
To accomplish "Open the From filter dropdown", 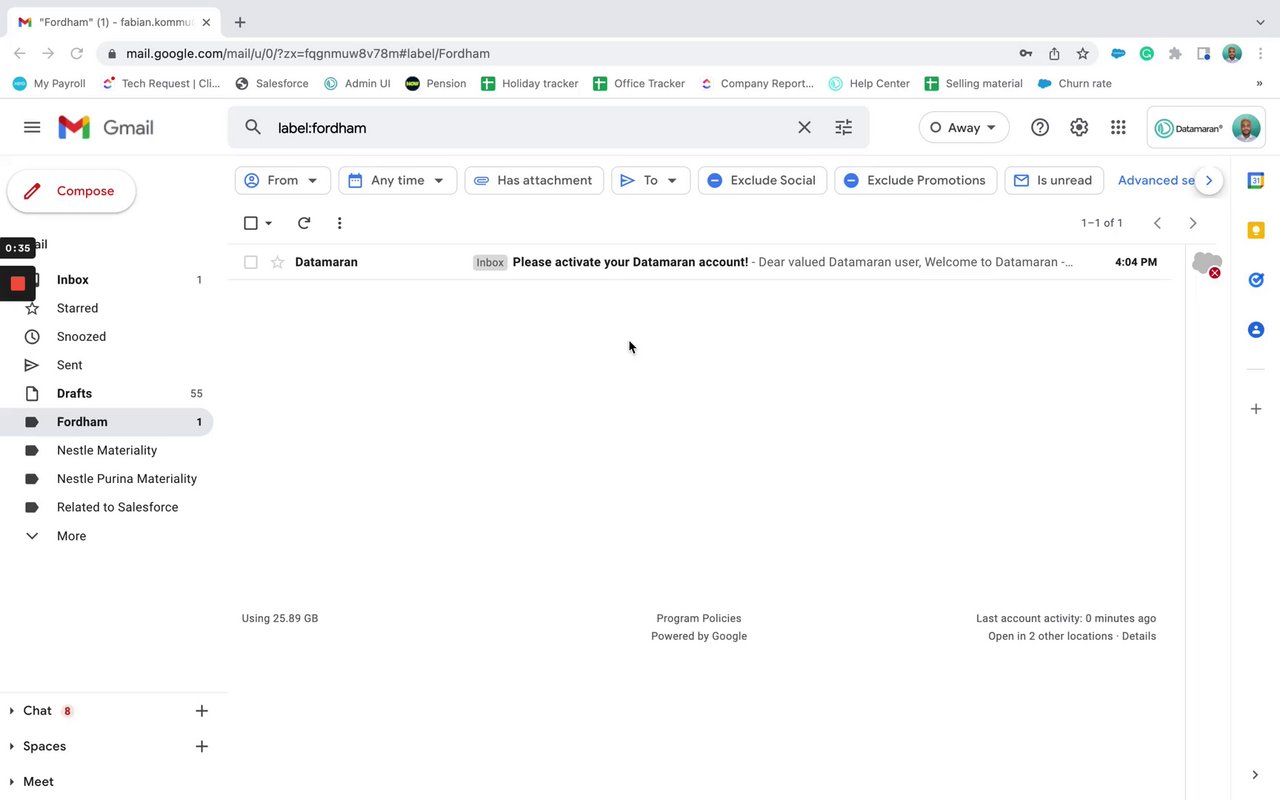I will pos(282,180).
